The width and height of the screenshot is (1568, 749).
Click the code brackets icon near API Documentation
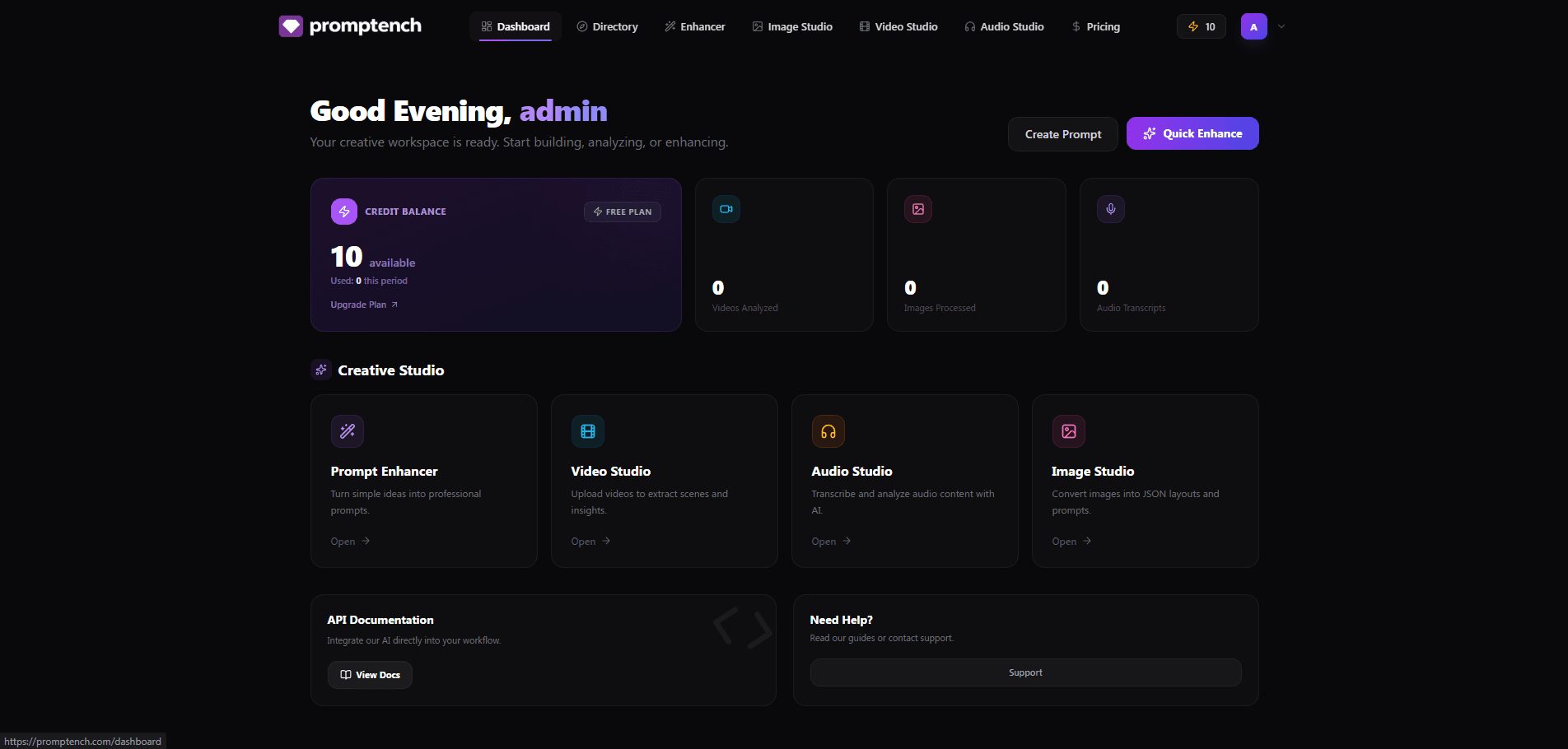click(x=740, y=628)
